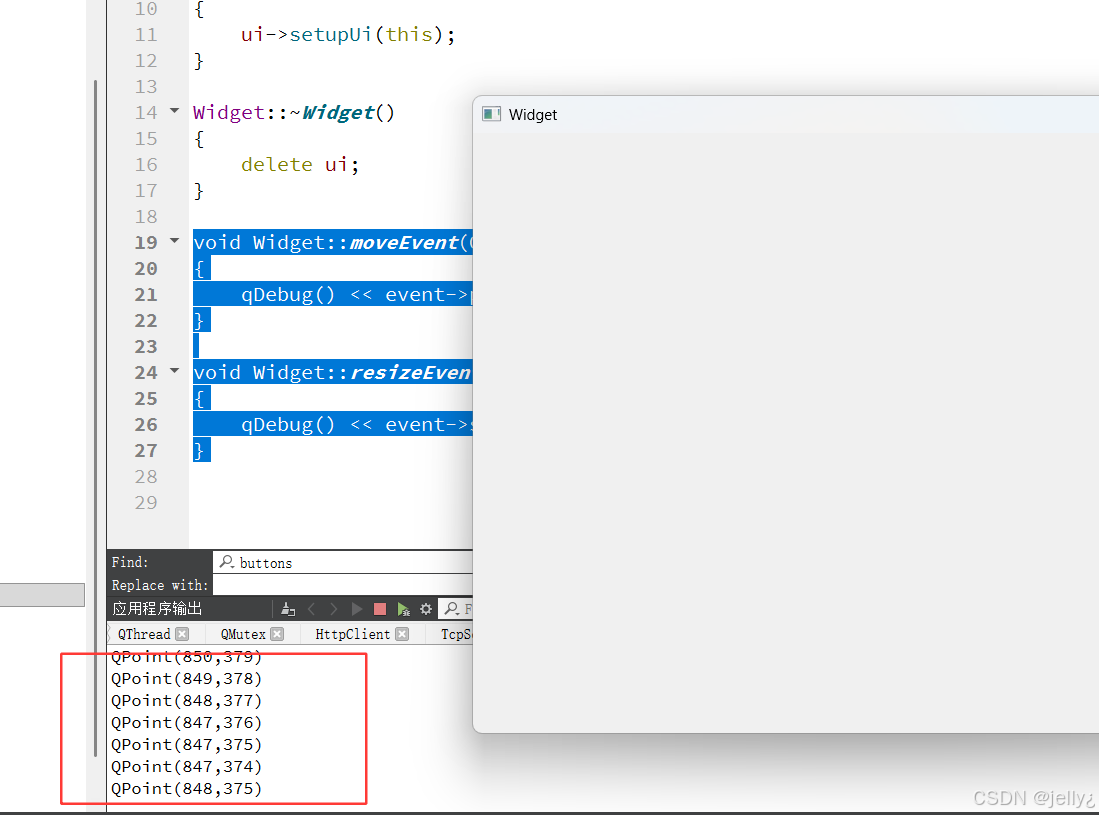Screen dimensions: 1099x815
Task: Open filter magnifier in output toolbar
Action: click(x=452, y=609)
